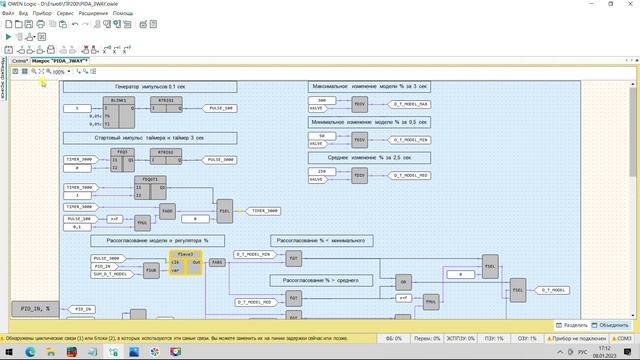The image size is (640, 360).
Task: Select the BLINK1 block
Action: pyautogui.click(x=119, y=112)
